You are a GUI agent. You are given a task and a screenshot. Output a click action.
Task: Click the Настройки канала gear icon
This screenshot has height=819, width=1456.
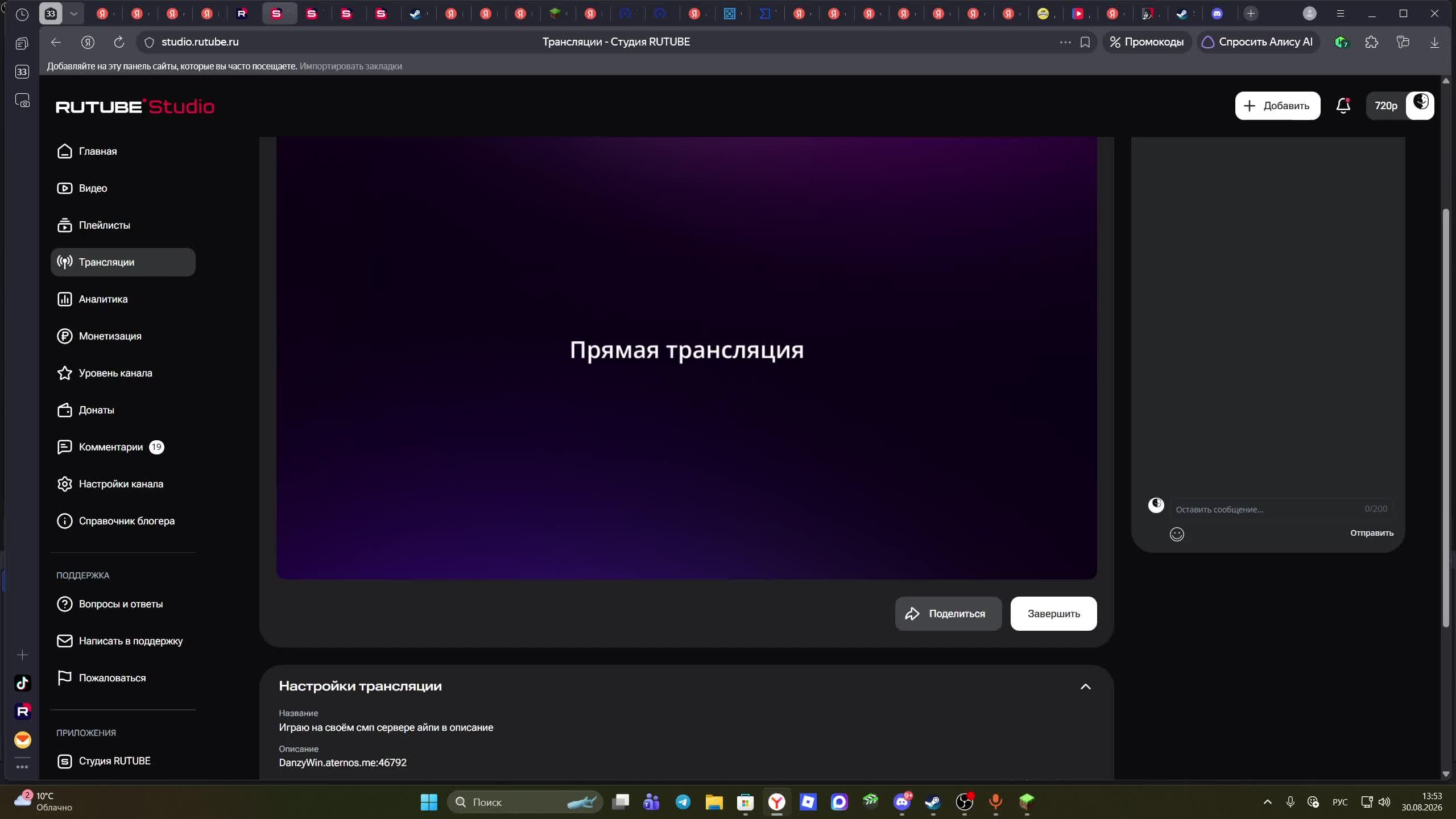(x=65, y=484)
